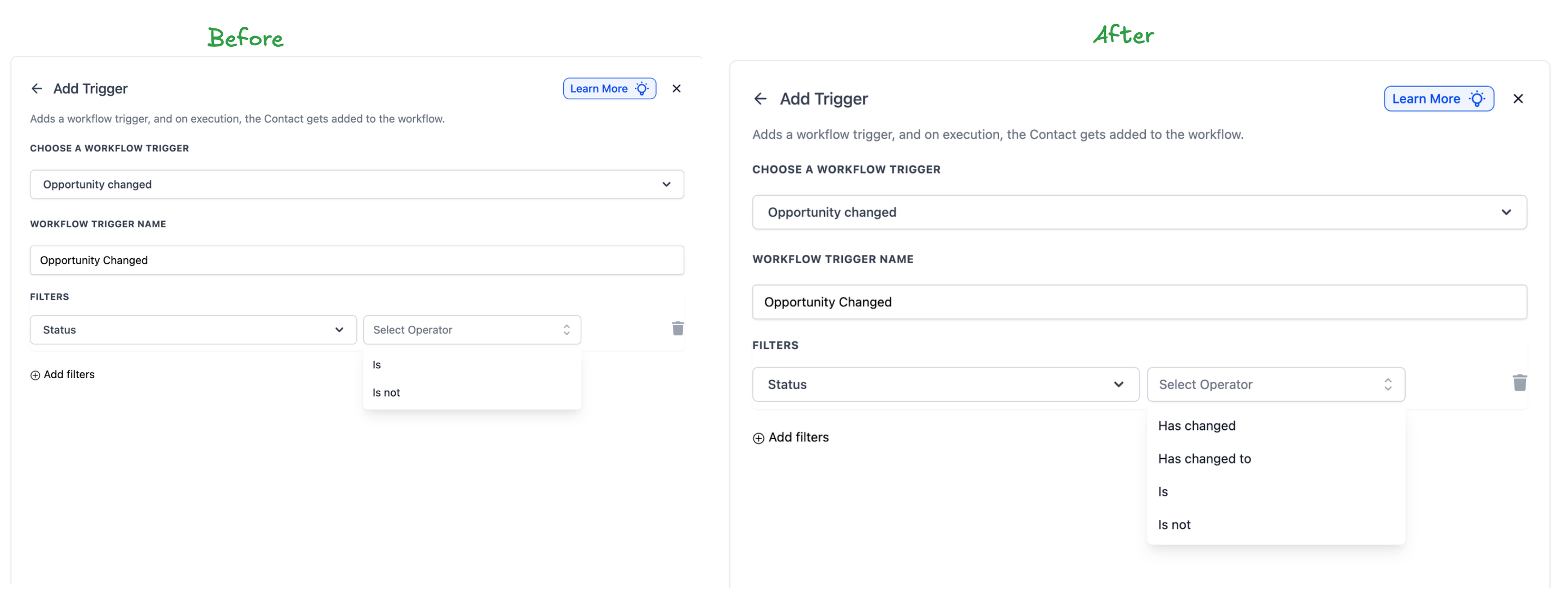Close the After Add Trigger panel
The width and height of the screenshot is (1568, 595).
(1517, 99)
